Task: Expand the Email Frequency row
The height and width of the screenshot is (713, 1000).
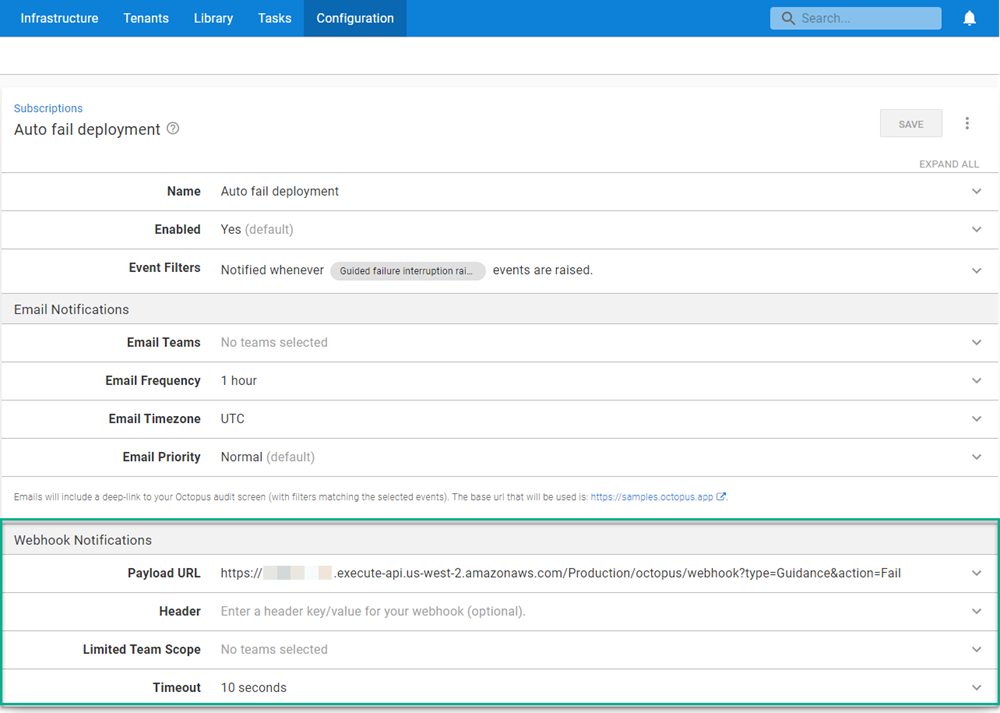Action: 977,381
